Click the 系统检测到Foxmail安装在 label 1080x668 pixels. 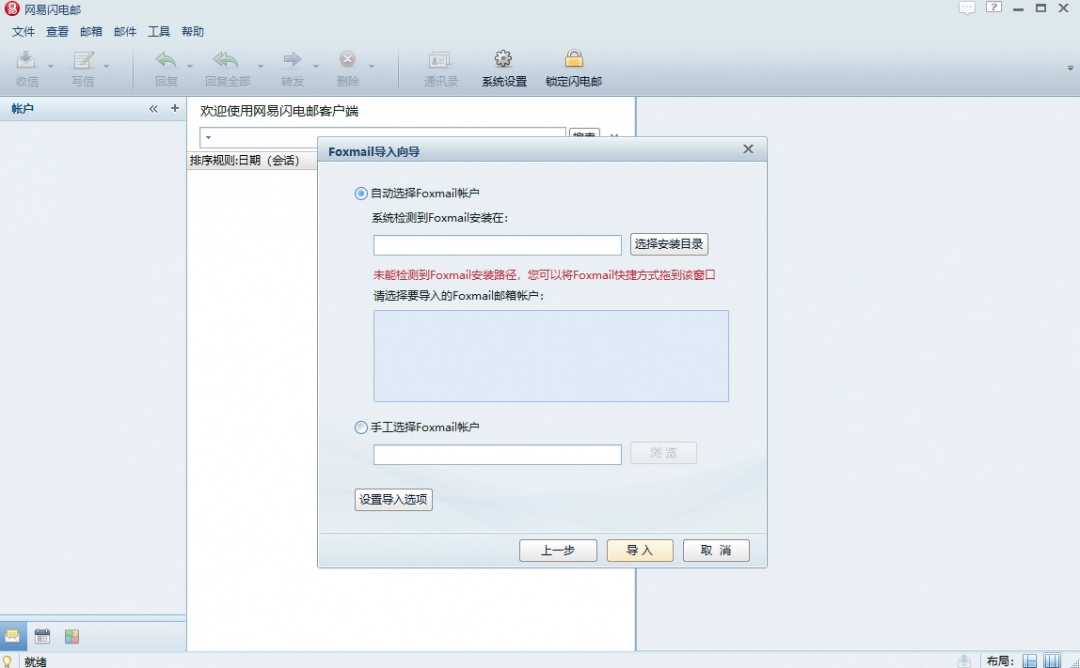click(x=439, y=218)
